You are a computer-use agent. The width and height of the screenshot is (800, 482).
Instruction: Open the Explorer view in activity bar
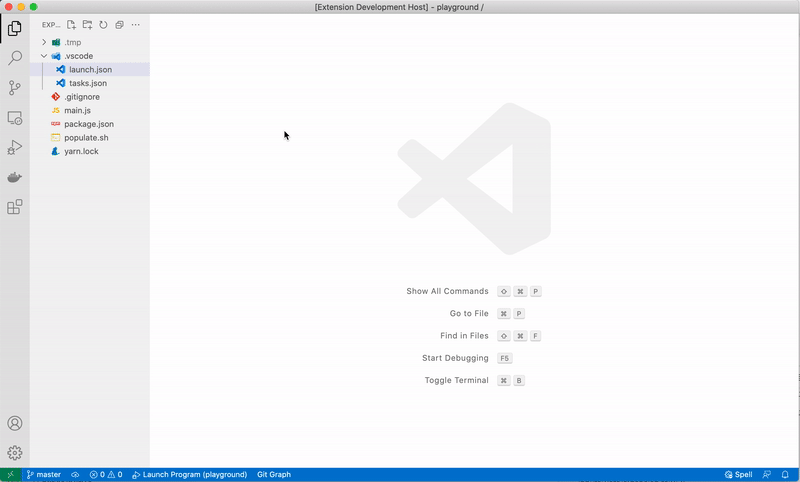coord(15,28)
